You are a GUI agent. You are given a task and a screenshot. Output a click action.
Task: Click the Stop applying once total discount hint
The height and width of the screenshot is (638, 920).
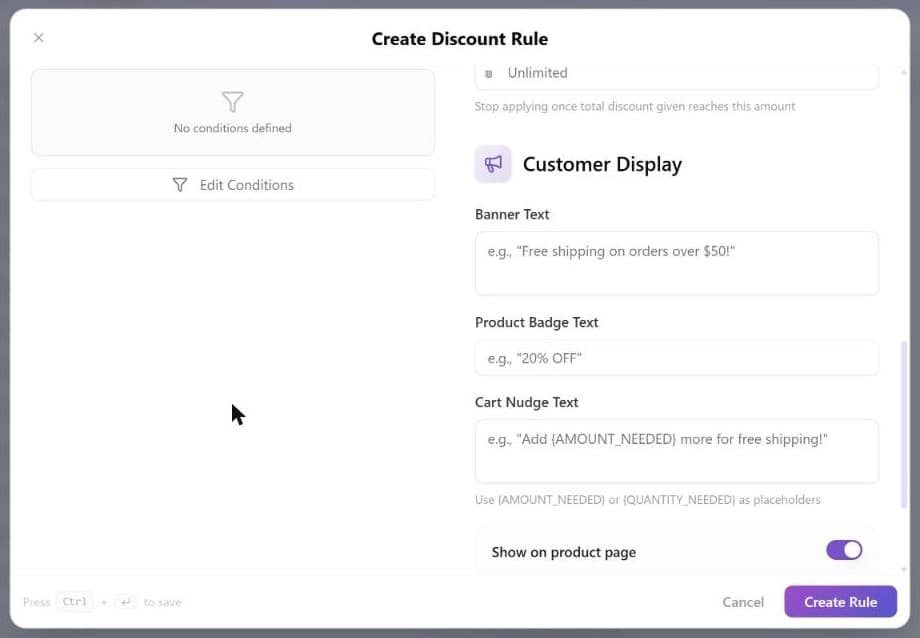pos(635,107)
